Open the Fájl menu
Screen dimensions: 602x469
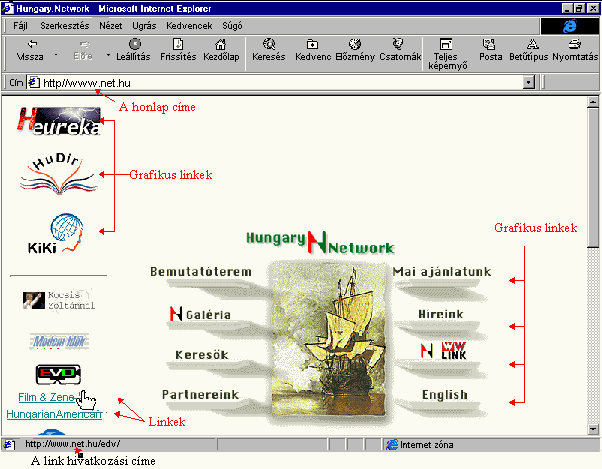(20, 24)
